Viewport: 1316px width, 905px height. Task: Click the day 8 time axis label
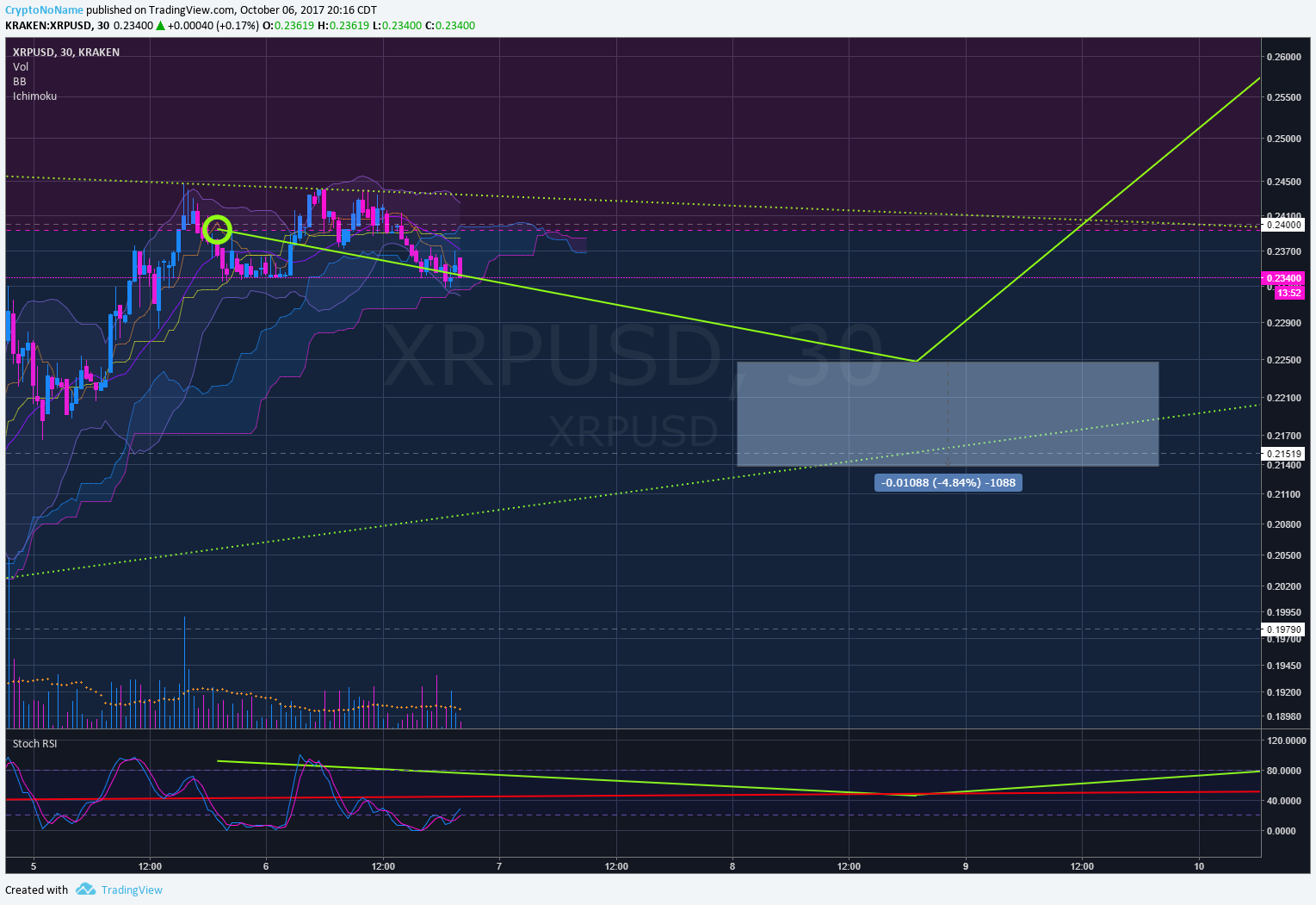click(x=732, y=867)
